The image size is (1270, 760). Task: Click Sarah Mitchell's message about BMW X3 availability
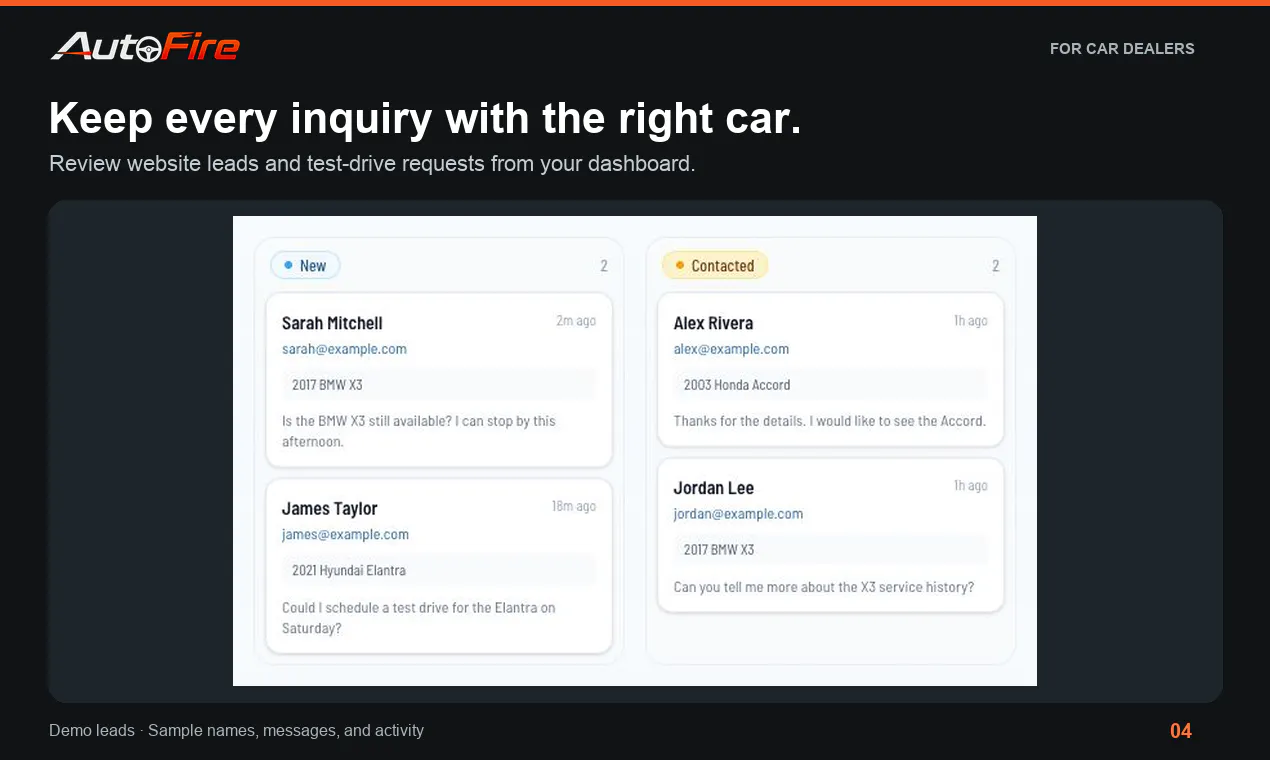(x=419, y=431)
